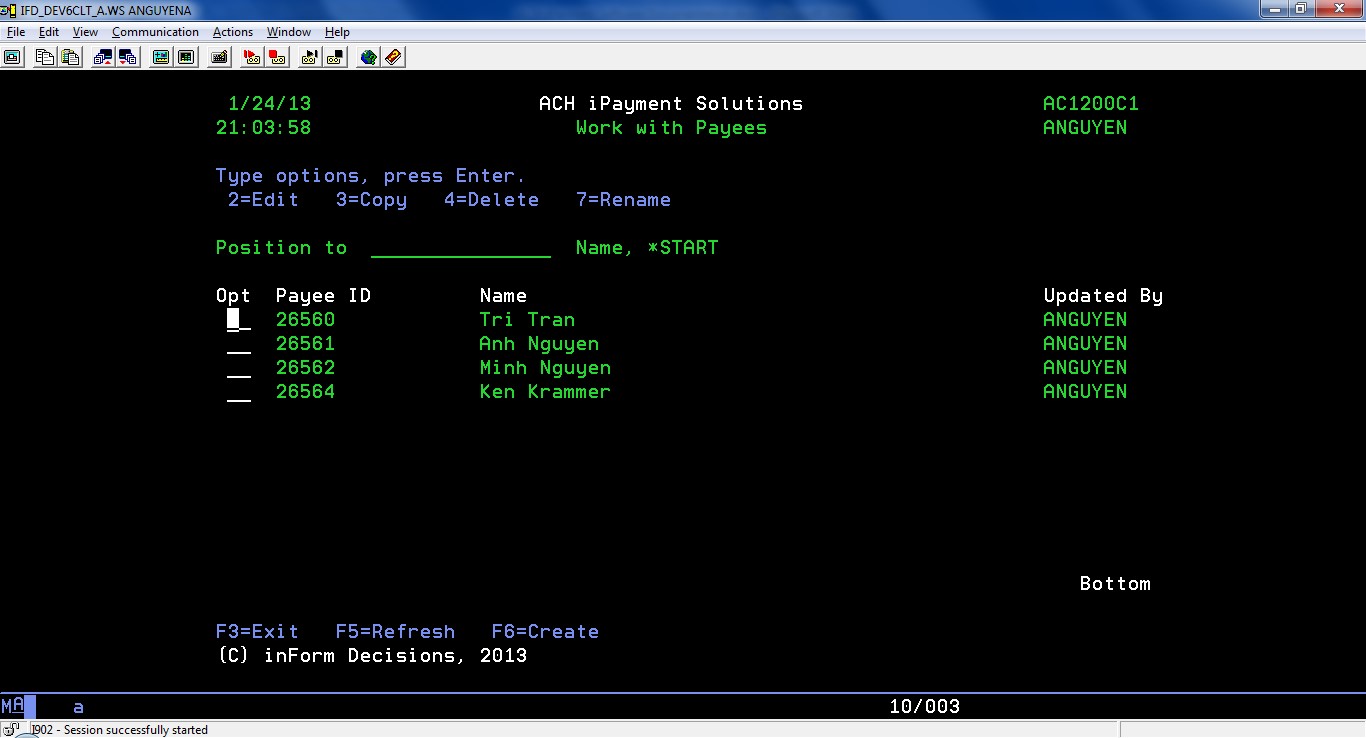Viewport: 1366px width, 738px height.
Task: Open the keyboard remap setup icon
Action: point(220,57)
